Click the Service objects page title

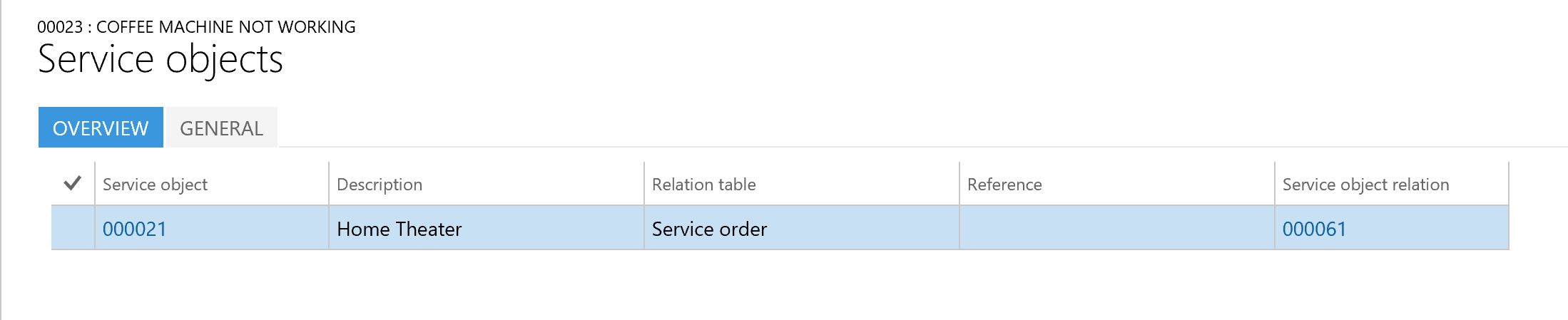coord(161,59)
